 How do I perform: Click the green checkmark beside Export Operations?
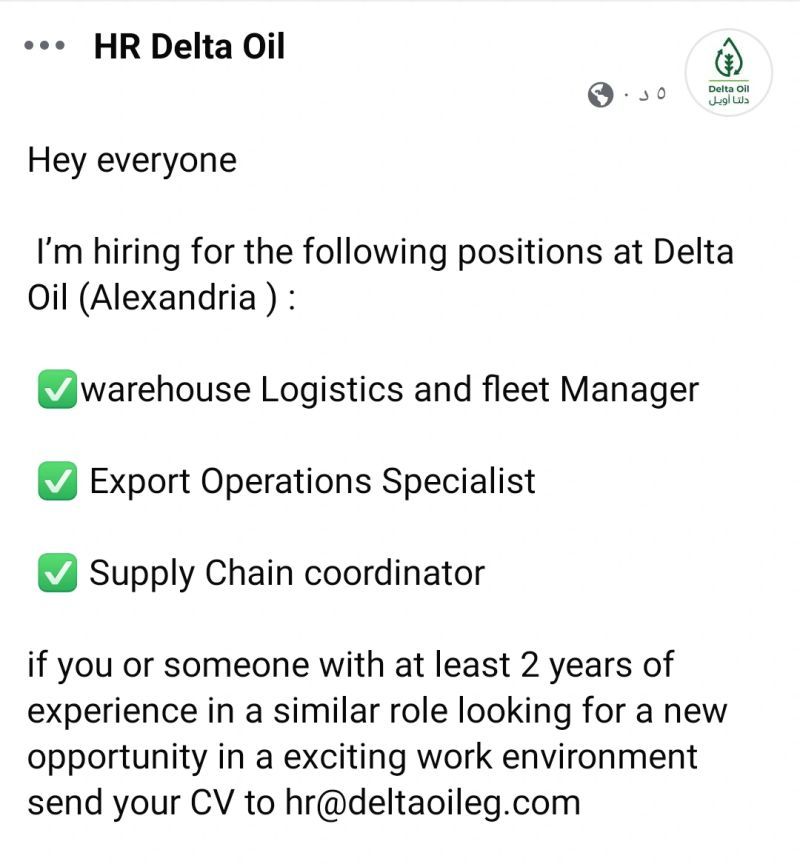coord(57,482)
